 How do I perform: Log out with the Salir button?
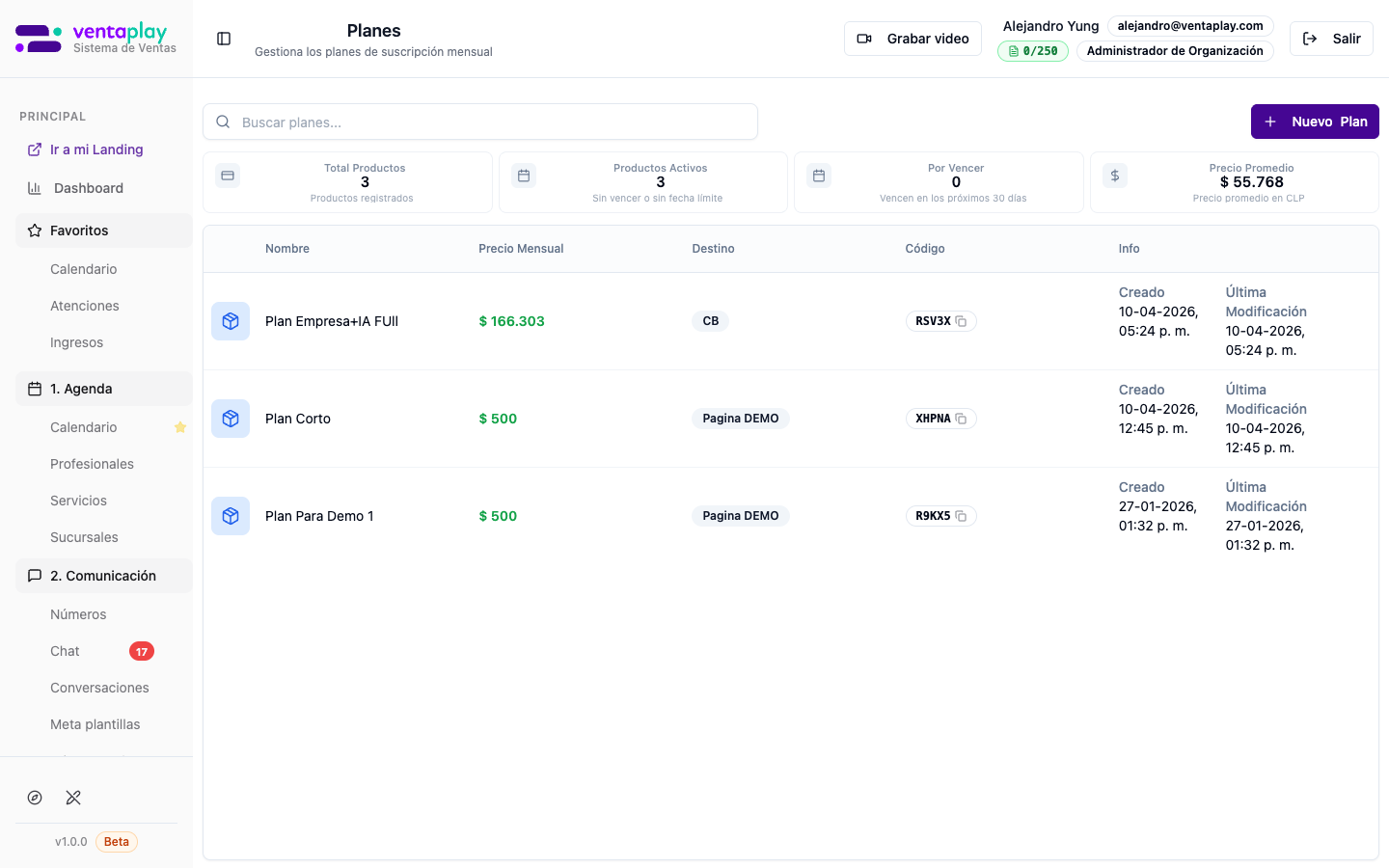[x=1331, y=39]
